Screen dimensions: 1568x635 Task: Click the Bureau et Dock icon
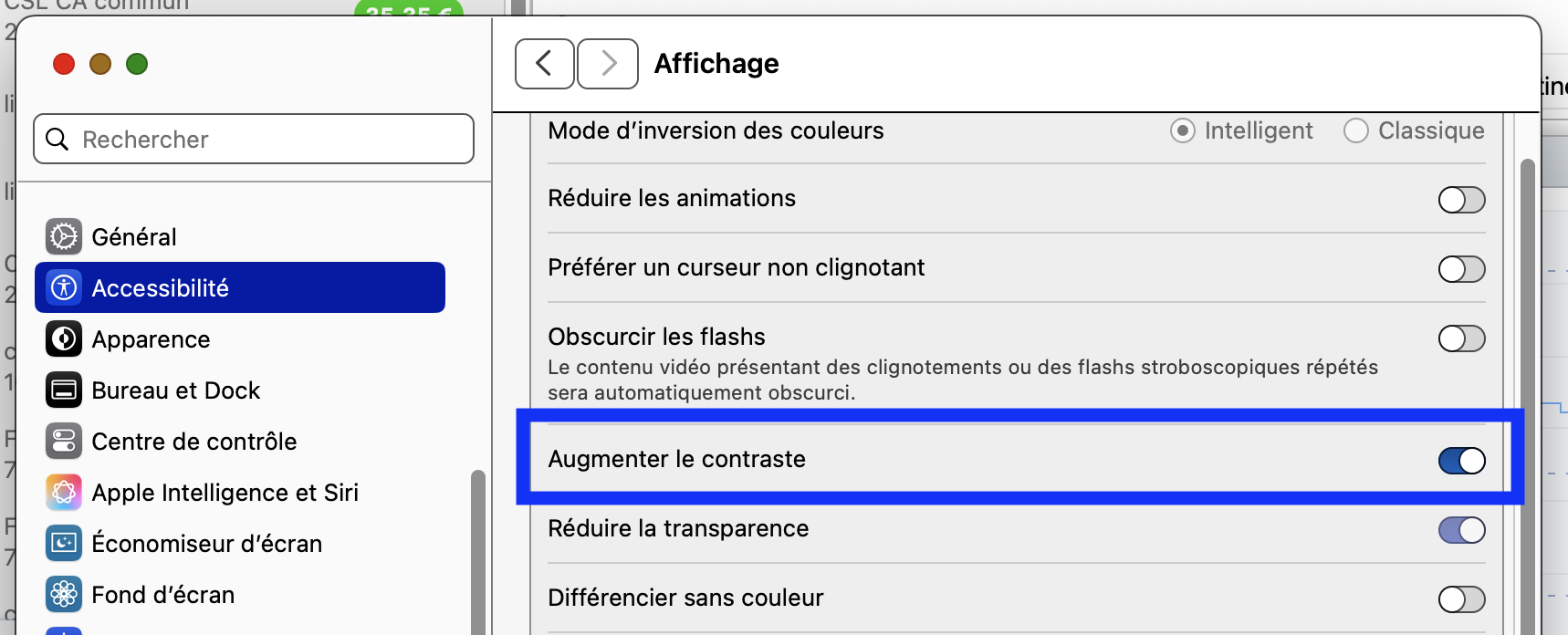[64, 390]
